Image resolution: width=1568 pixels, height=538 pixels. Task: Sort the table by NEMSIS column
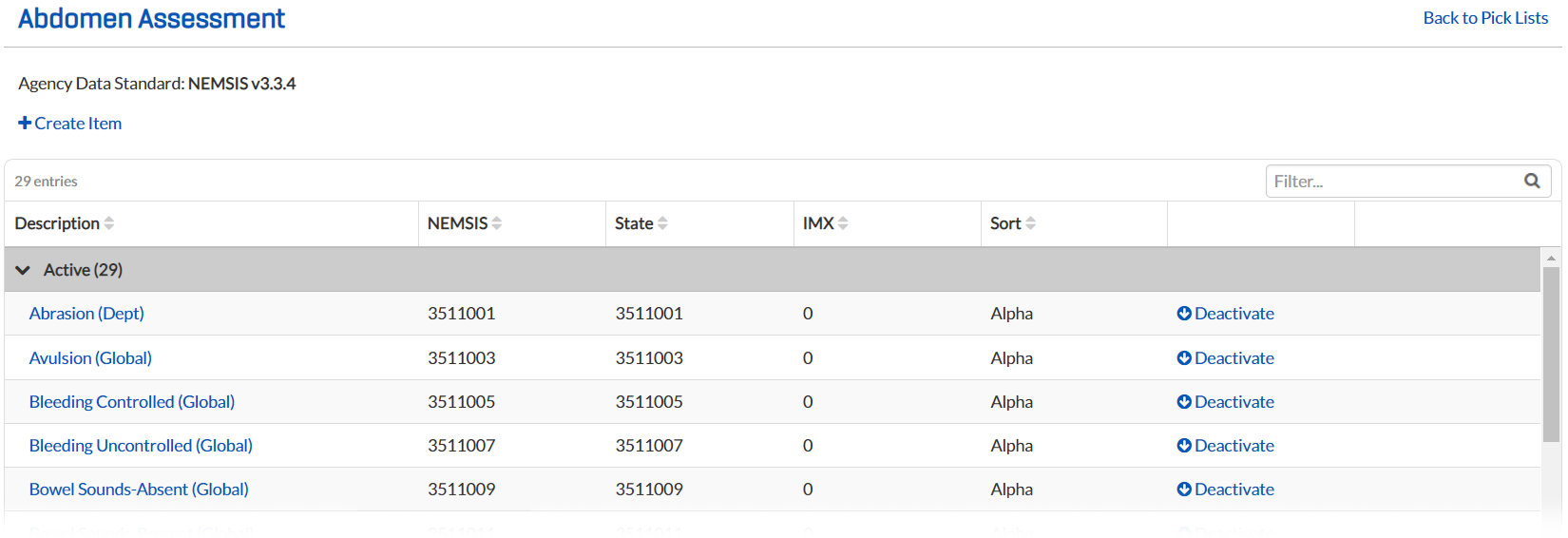coord(496,223)
